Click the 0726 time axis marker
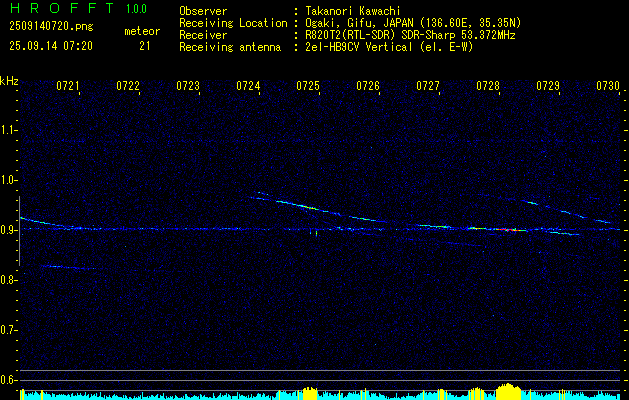 click(368, 86)
